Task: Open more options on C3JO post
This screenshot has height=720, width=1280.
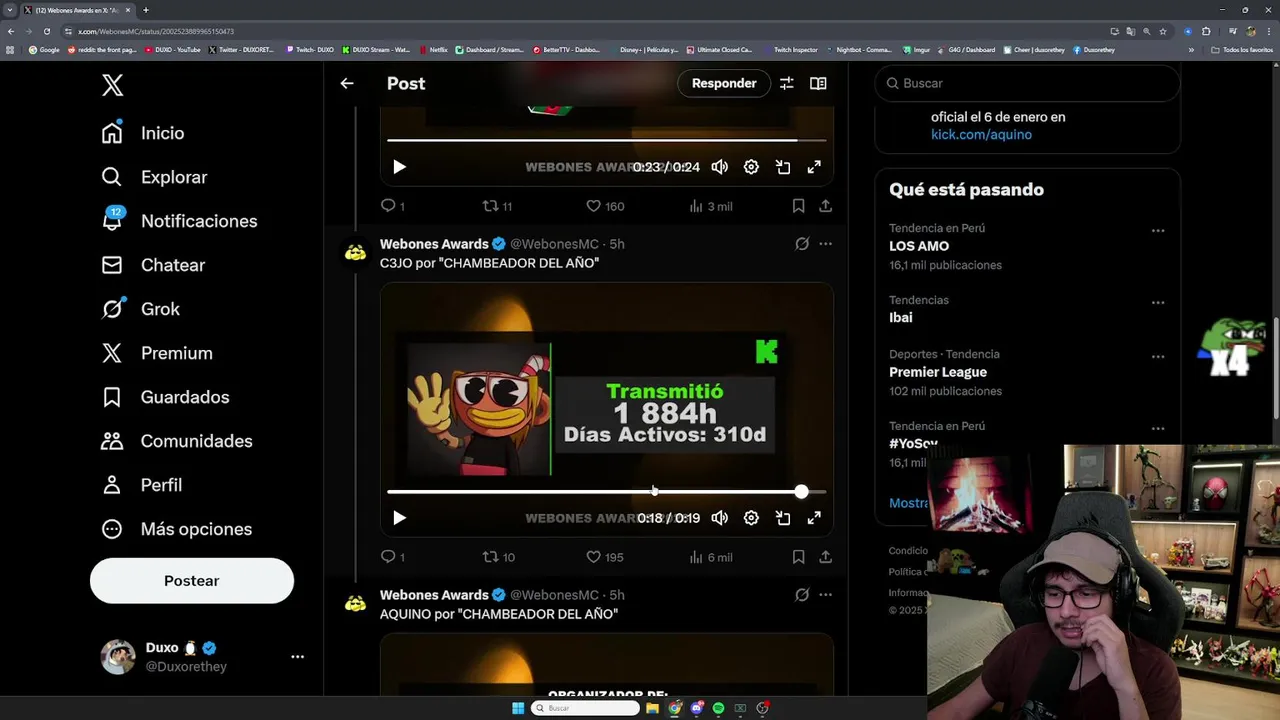Action: point(825,244)
